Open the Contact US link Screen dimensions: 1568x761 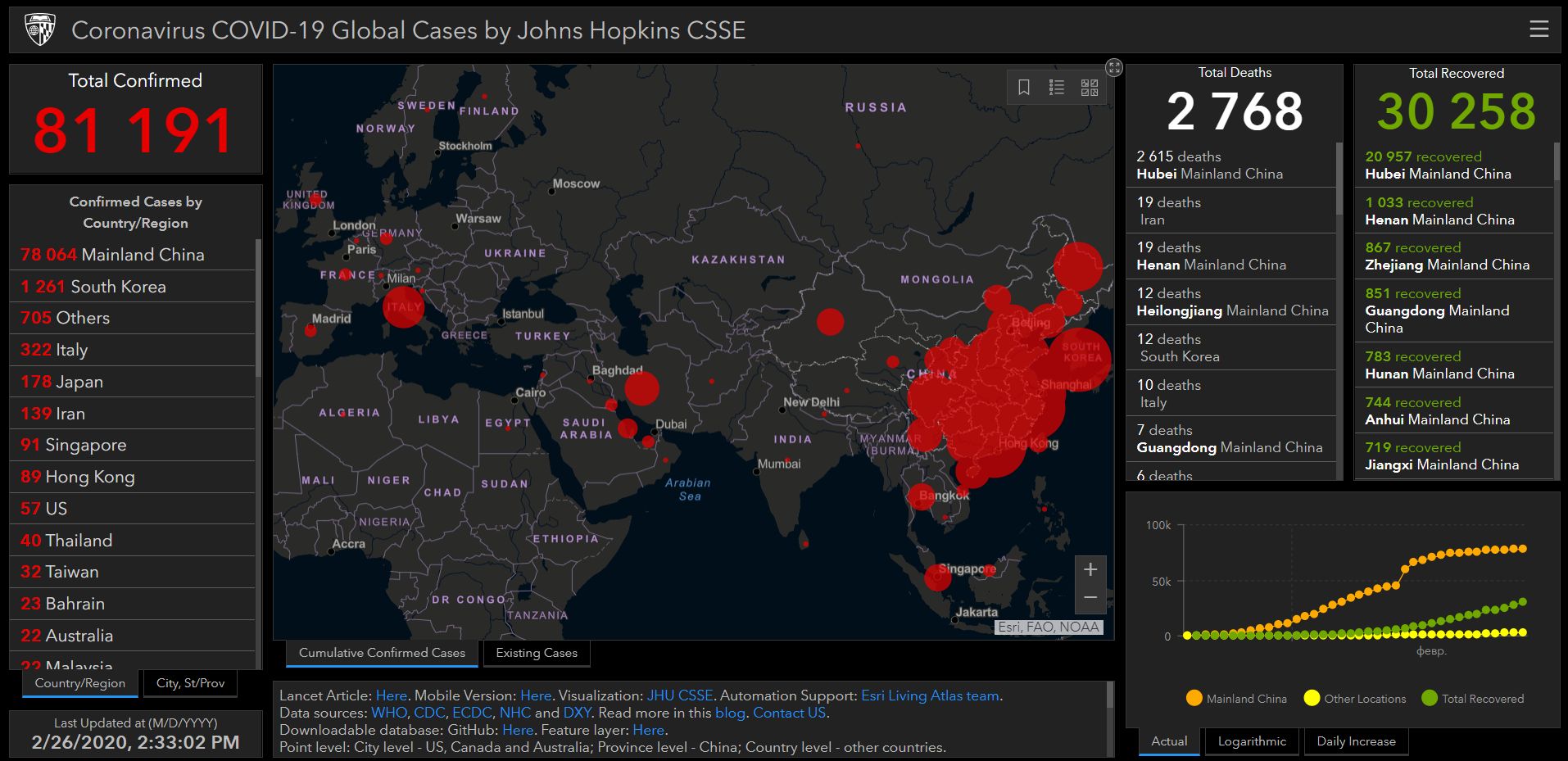[x=789, y=713]
